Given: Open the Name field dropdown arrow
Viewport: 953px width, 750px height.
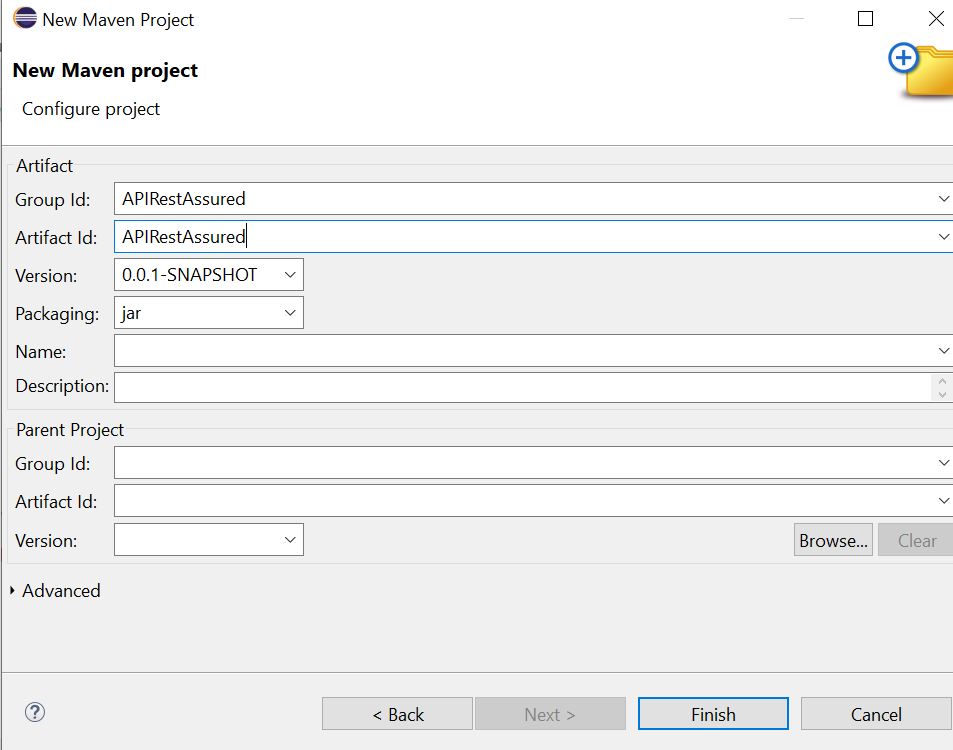Looking at the screenshot, I should pyautogui.click(x=943, y=350).
